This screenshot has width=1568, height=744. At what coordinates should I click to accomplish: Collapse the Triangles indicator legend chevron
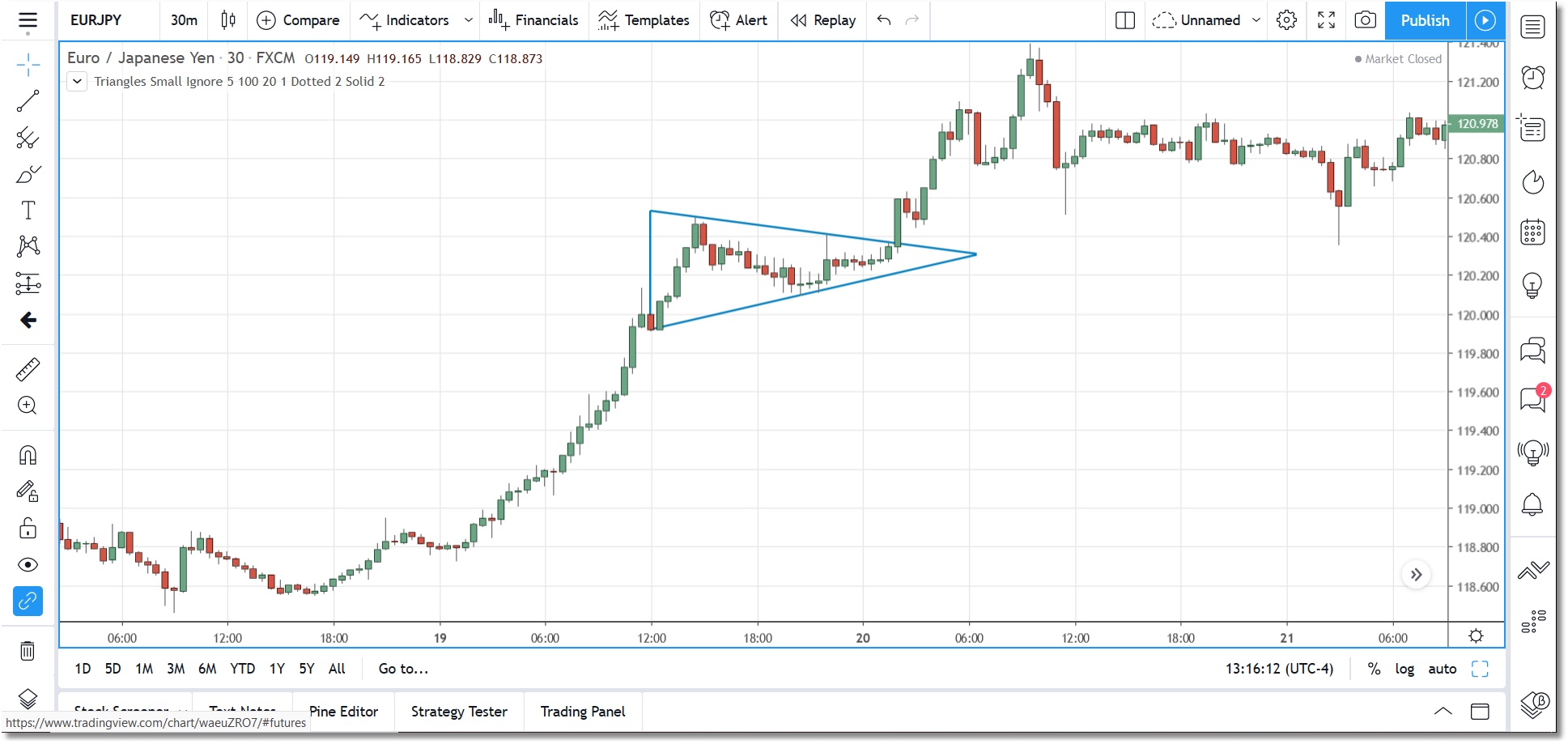pyautogui.click(x=77, y=82)
